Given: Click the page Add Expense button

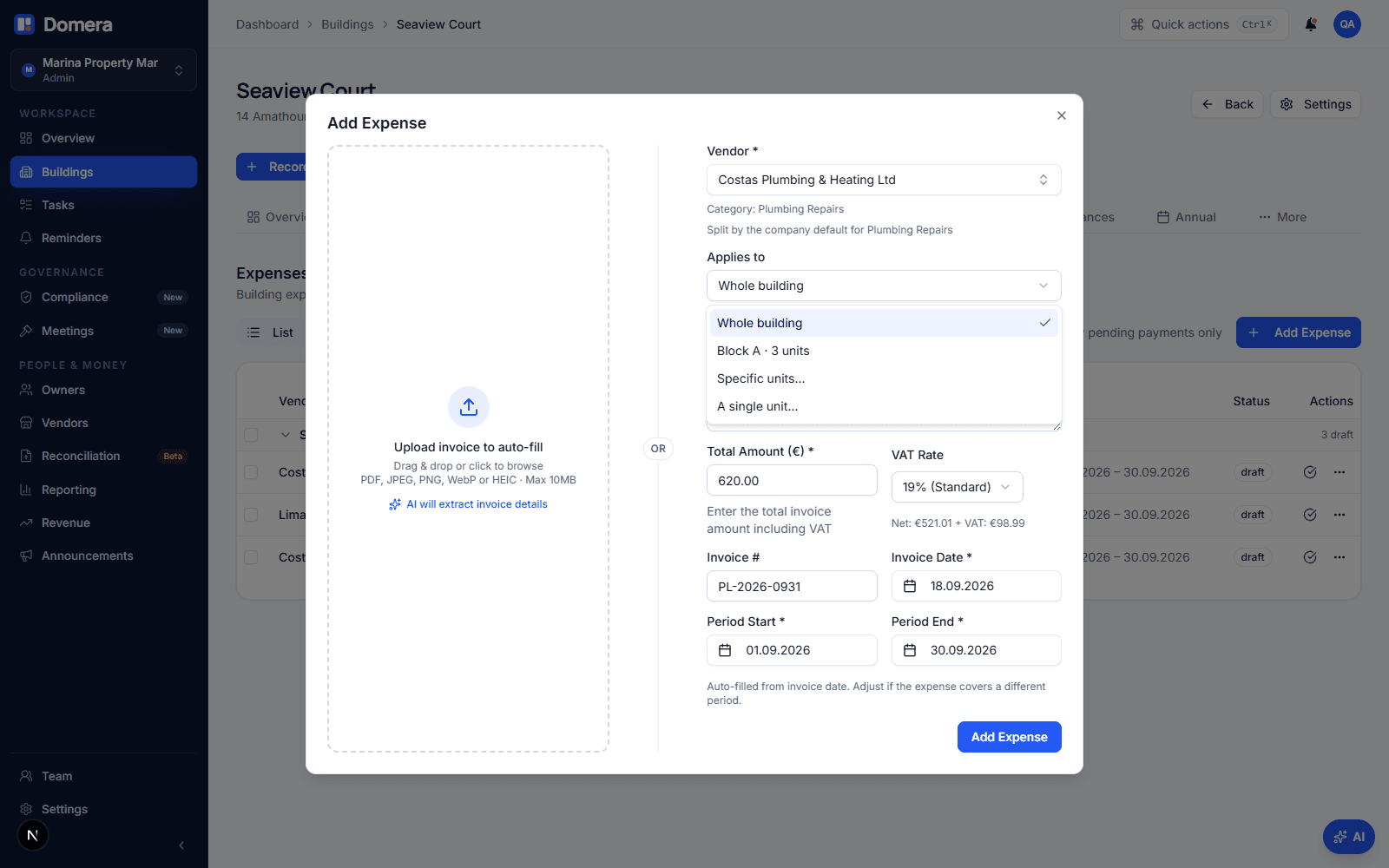Looking at the screenshot, I should point(1299,332).
